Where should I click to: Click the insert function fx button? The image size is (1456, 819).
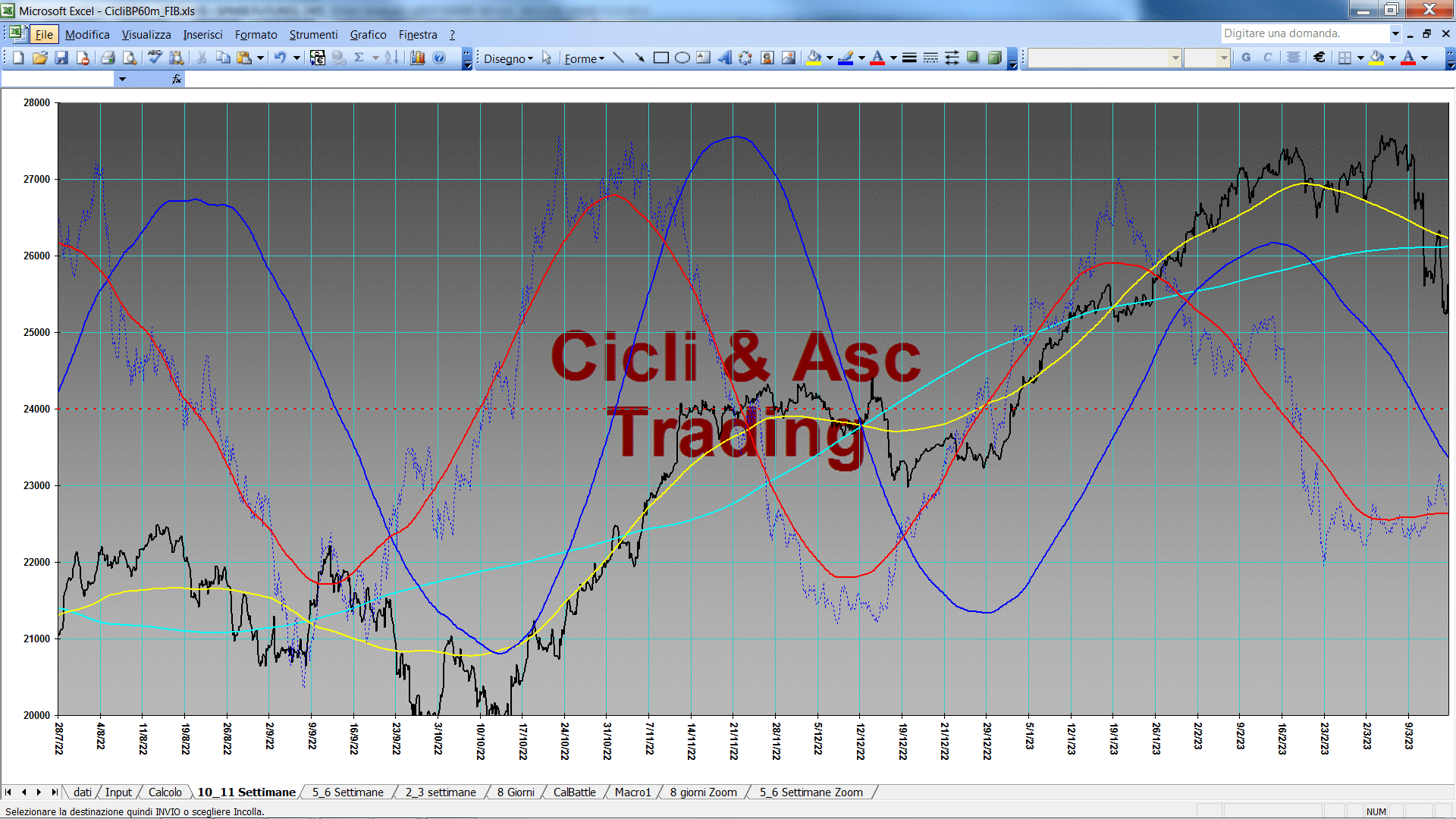pos(177,79)
